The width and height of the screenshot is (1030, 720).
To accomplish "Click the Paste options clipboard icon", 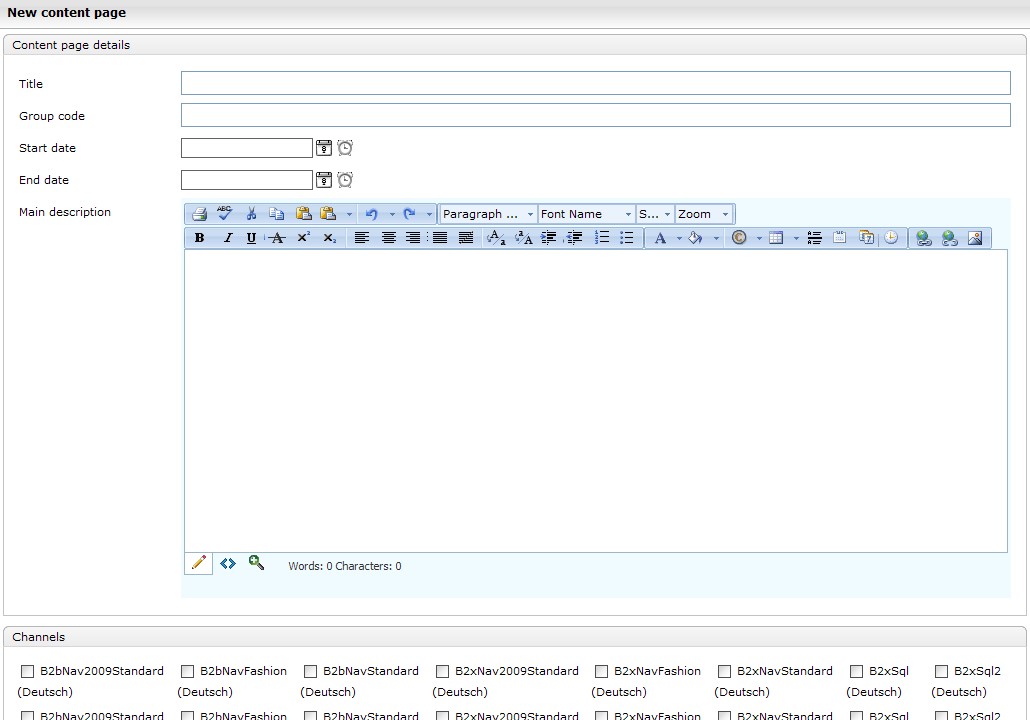I will (328, 214).
